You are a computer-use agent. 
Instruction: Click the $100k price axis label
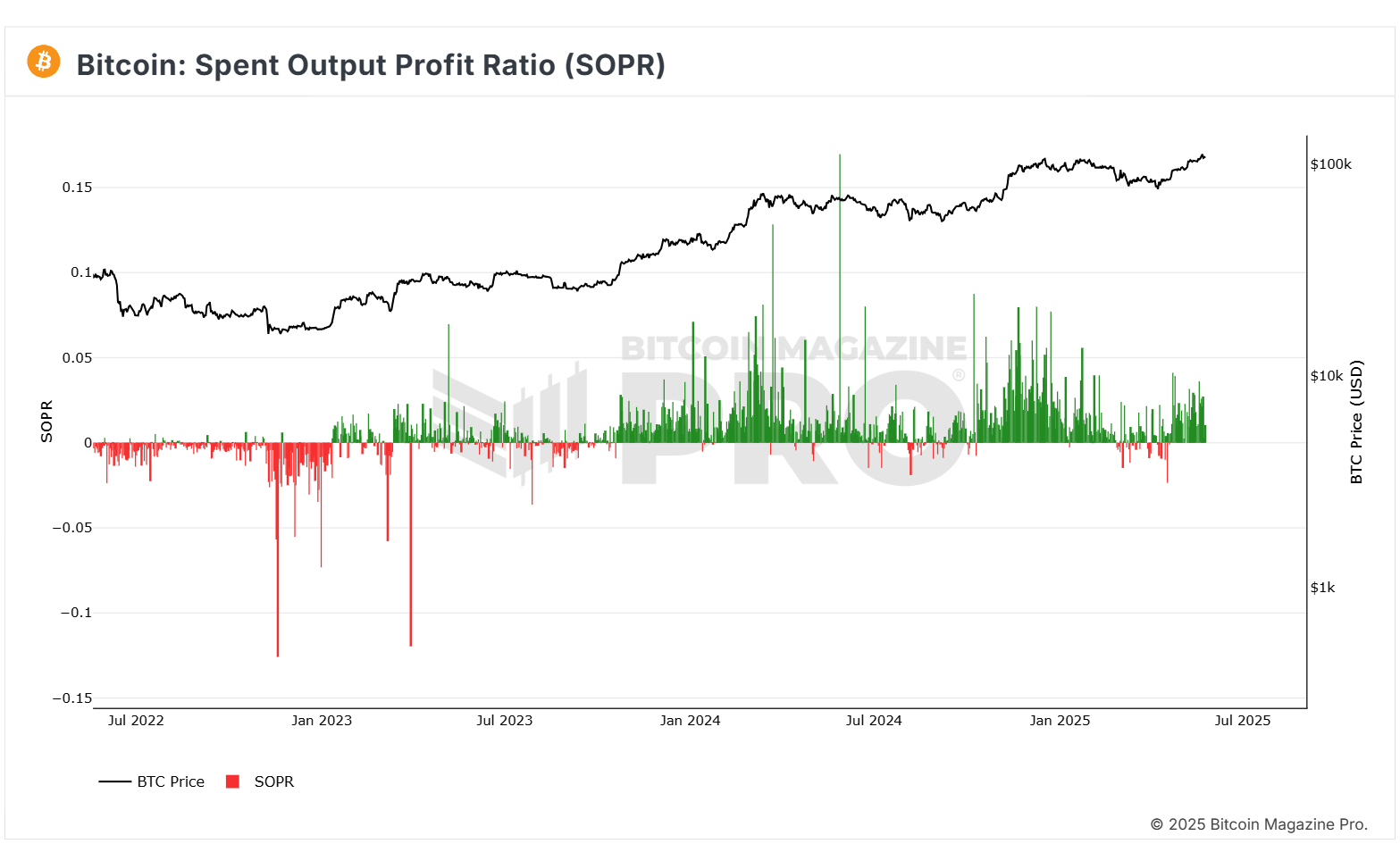click(x=1330, y=164)
